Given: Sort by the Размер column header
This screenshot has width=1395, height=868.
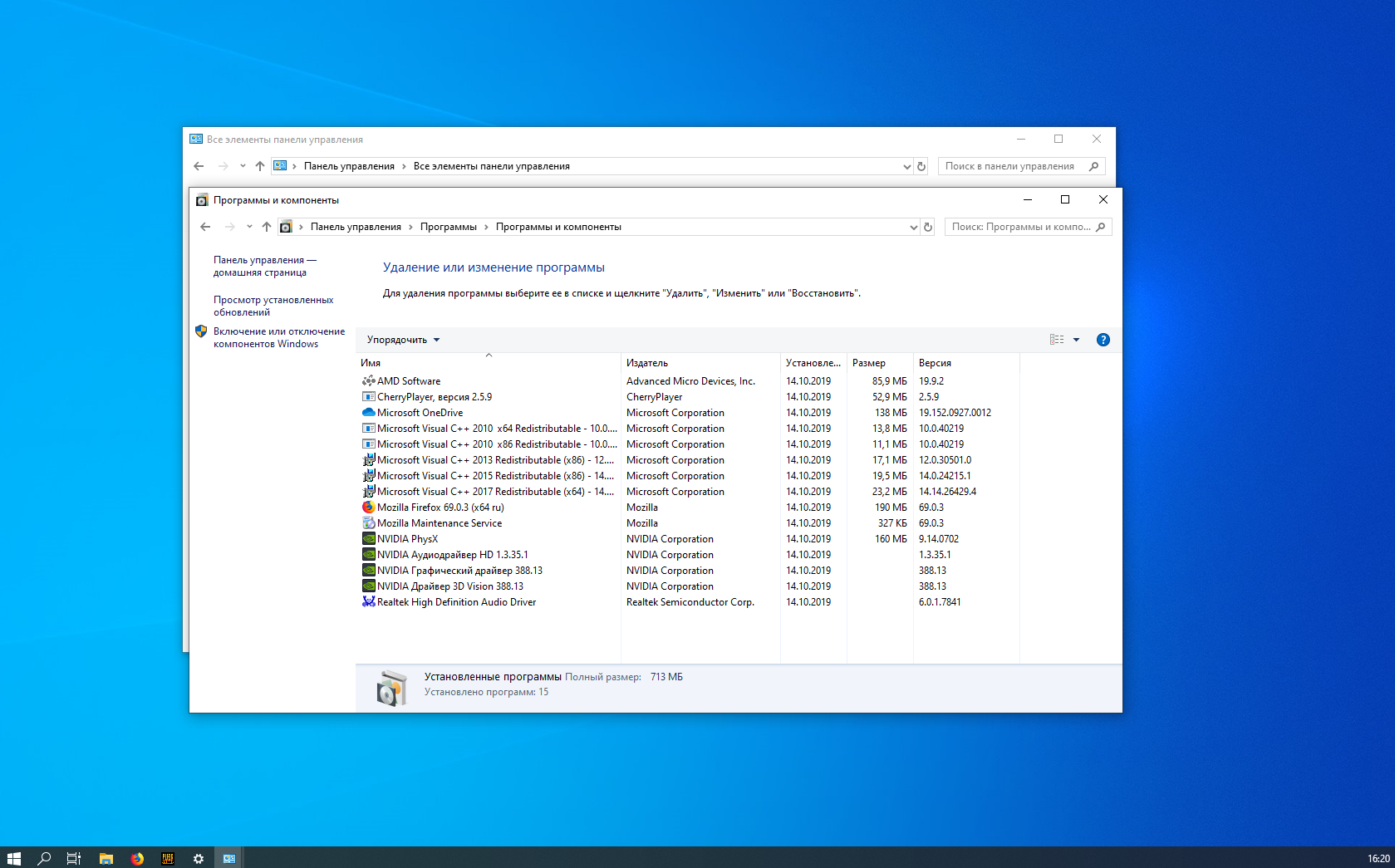Looking at the screenshot, I should pyautogui.click(x=880, y=363).
